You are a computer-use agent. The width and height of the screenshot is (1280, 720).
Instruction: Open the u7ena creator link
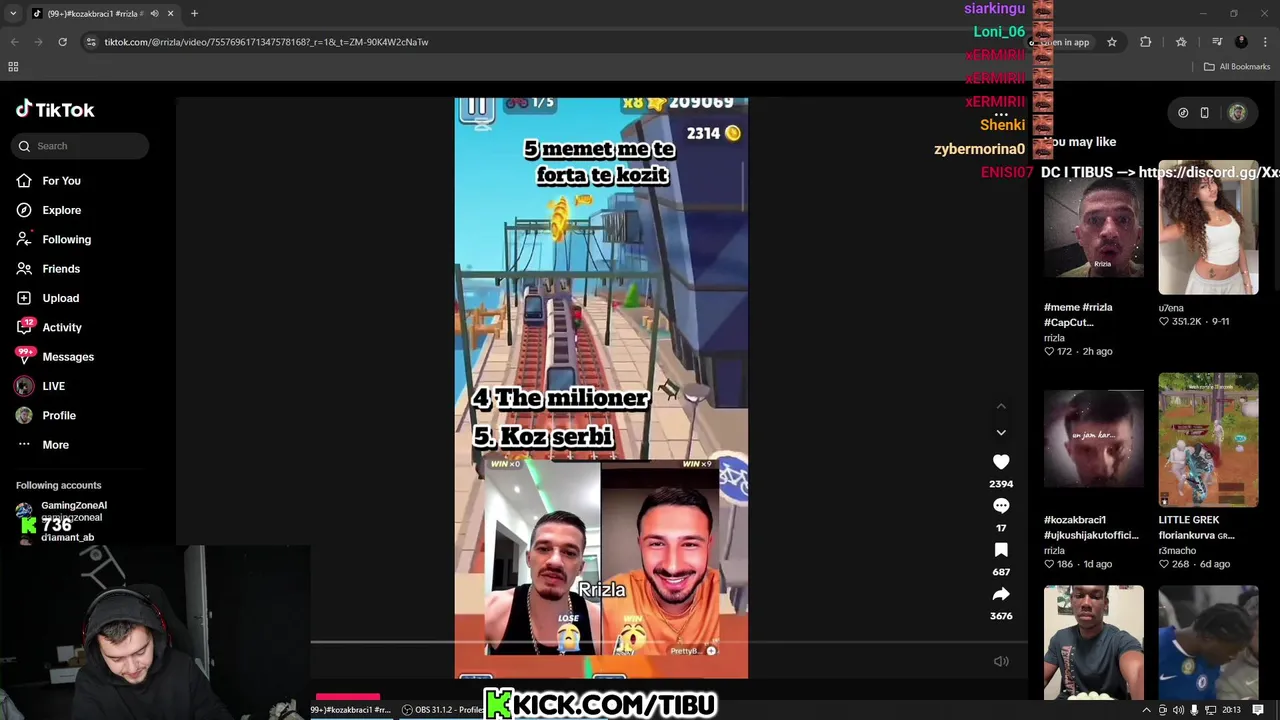[x=1171, y=308]
